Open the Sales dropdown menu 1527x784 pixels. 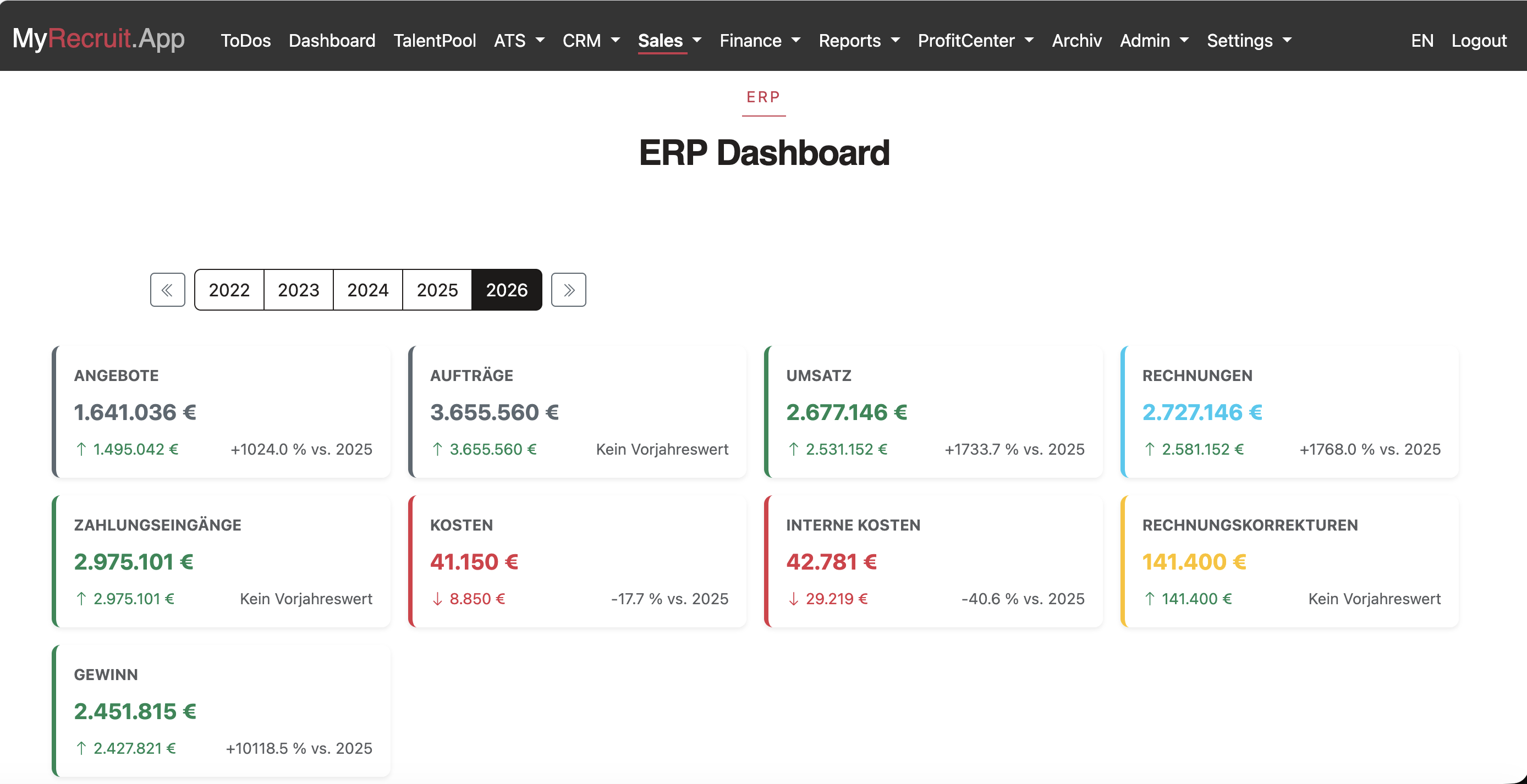tap(669, 40)
